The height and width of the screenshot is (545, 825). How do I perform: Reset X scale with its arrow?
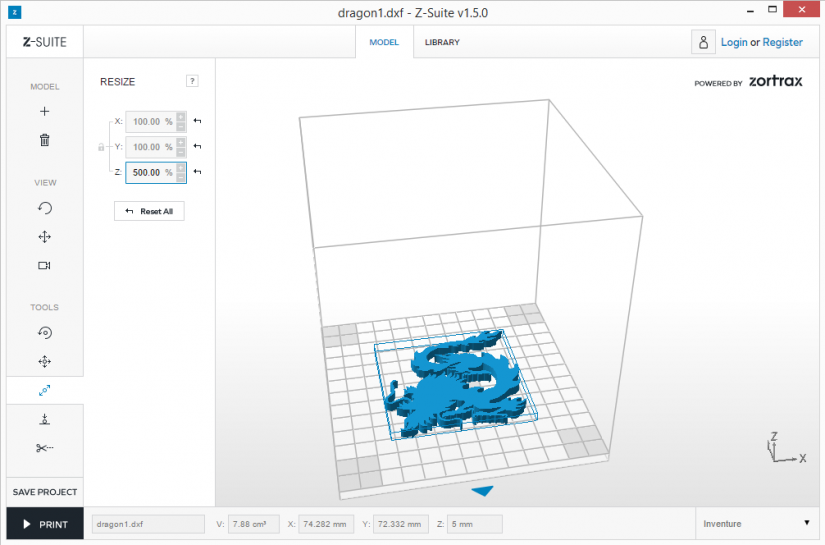(x=197, y=121)
